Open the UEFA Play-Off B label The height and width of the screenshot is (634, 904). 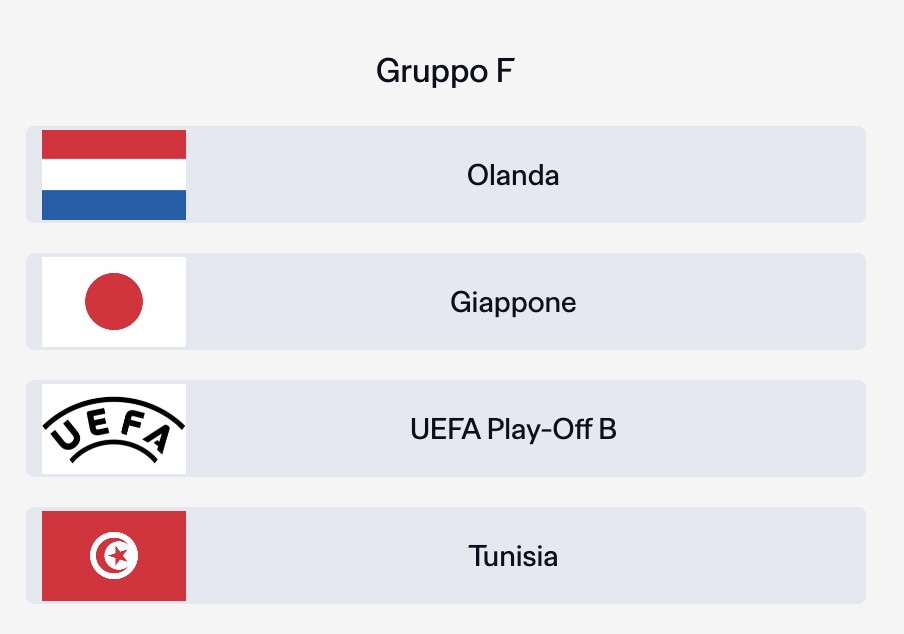pyautogui.click(x=513, y=429)
